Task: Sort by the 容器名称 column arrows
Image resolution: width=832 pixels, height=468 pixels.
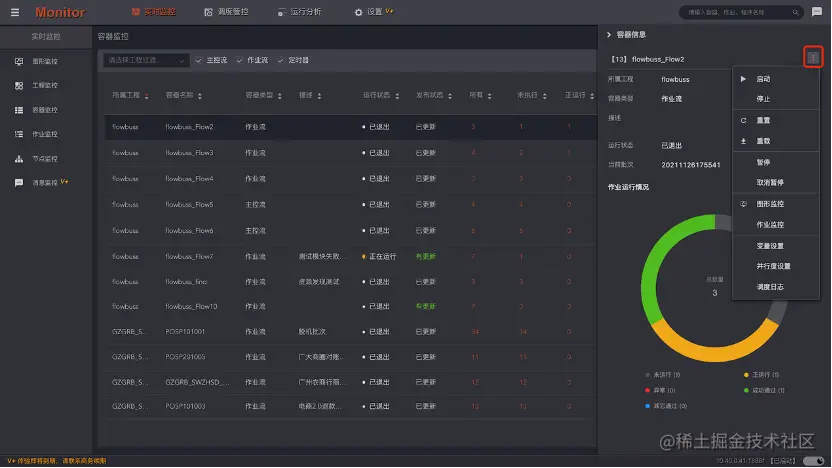Action: (x=200, y=96)
